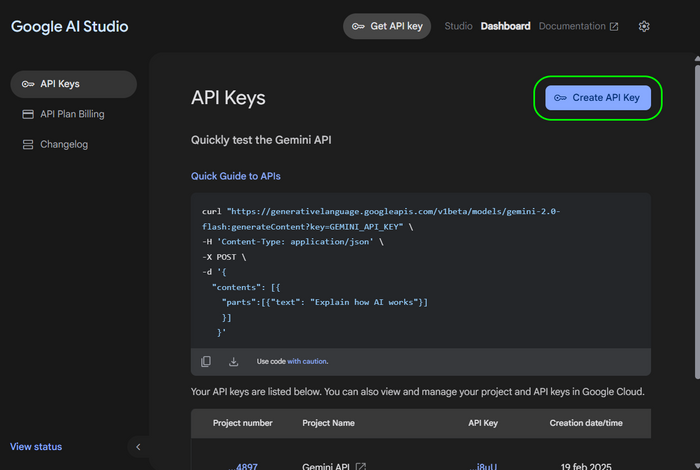Open the Documentation tab
This screenshot has height=470, width=700.
[572, 26]
